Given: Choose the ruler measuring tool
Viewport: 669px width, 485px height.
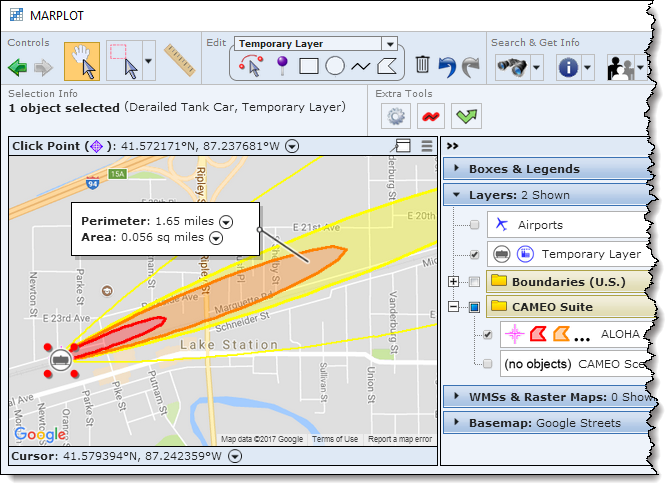Looking at the screenshot, I should 179,62.
